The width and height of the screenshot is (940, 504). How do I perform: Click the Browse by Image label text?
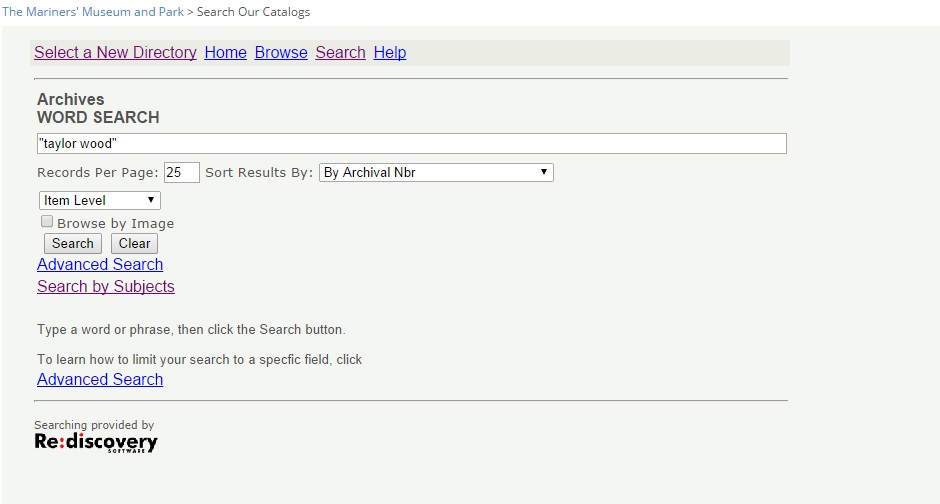click(x=115, y=223)
